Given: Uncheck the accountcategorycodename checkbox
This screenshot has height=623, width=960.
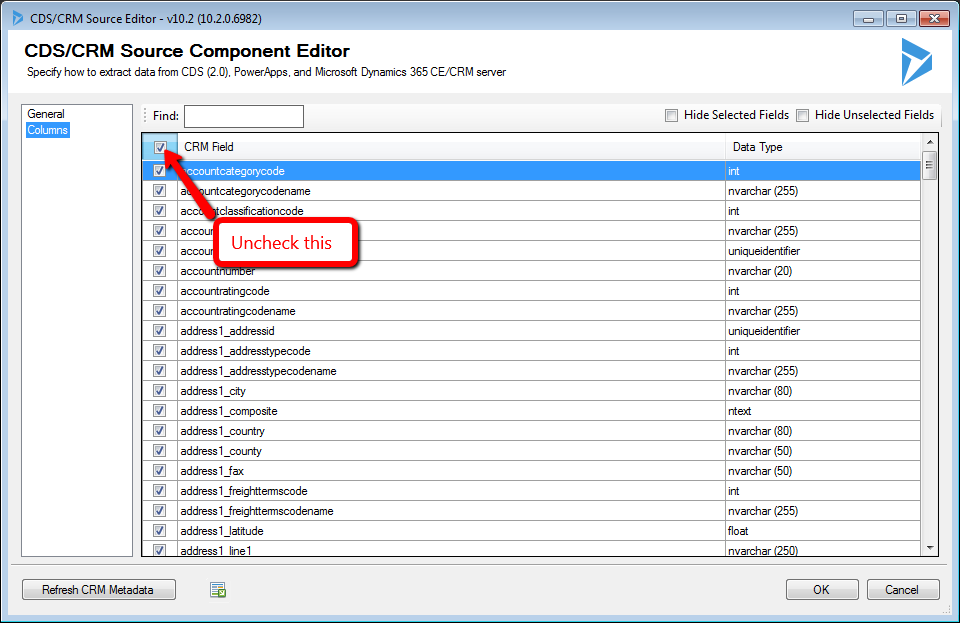Looking at the screenshot, I should click(160, 191).
